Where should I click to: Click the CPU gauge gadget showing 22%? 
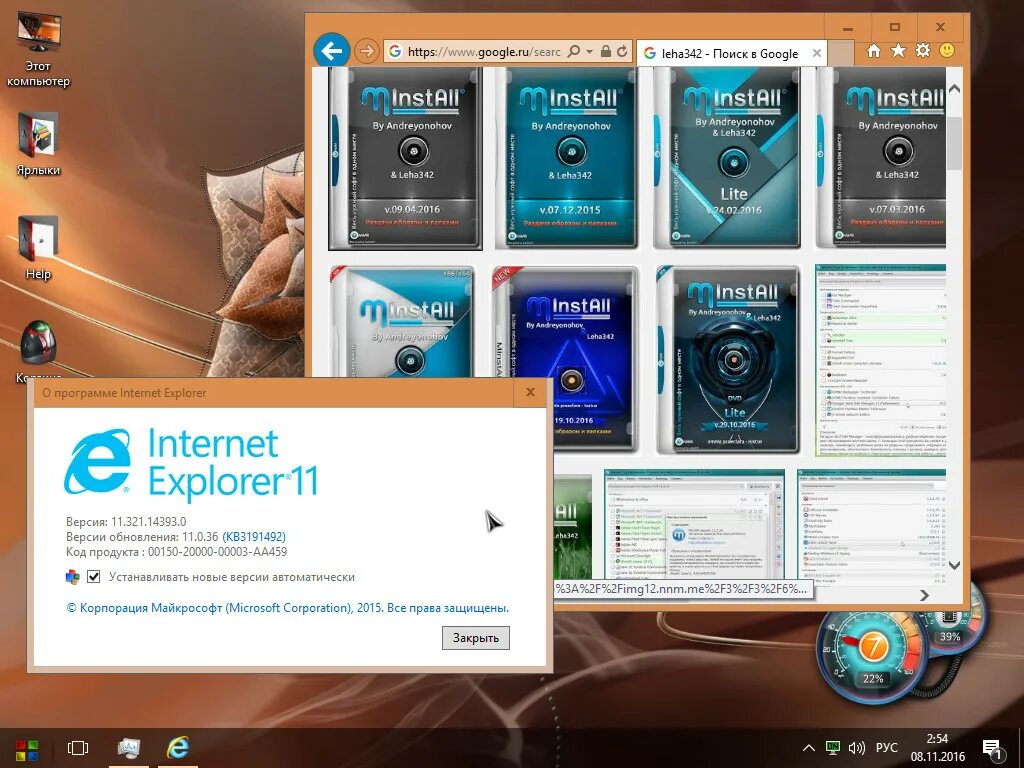(x=872, y=655)
